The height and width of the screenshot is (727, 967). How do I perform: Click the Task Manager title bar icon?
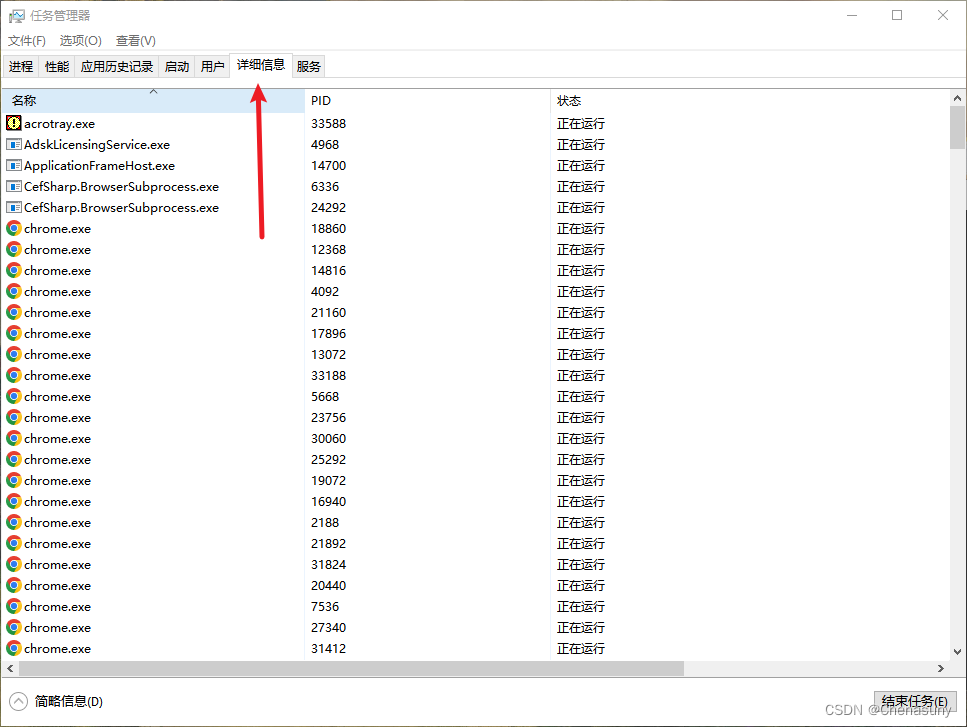pos(17,15)
